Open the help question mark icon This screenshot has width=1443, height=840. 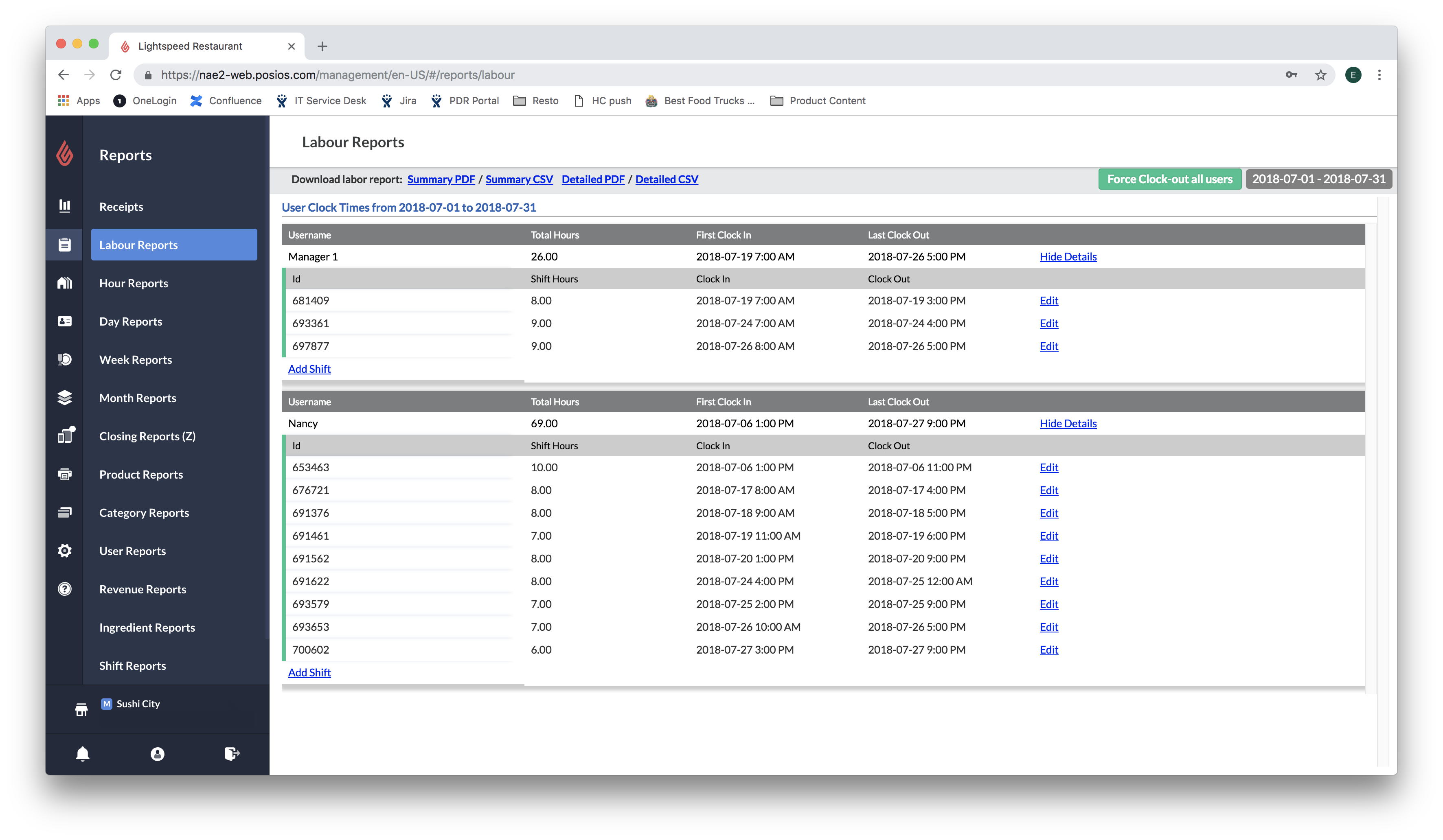tap(65, 589)
